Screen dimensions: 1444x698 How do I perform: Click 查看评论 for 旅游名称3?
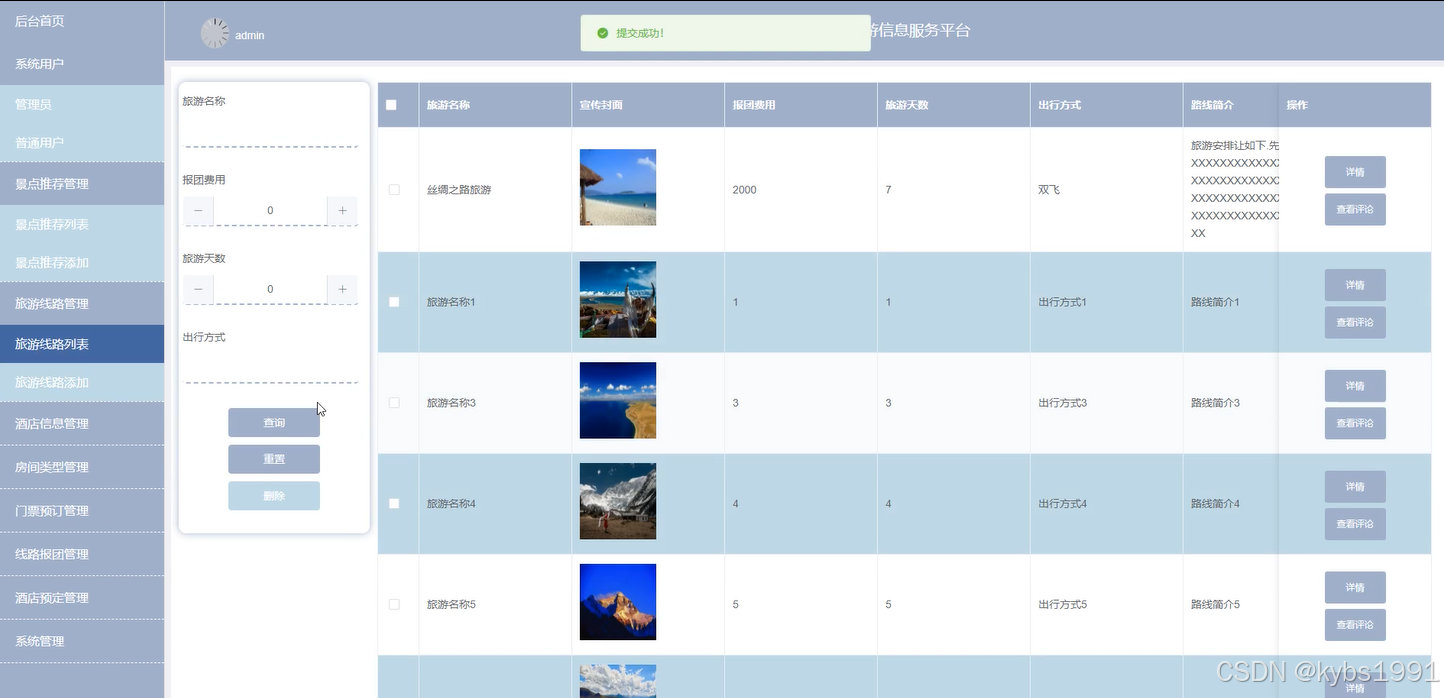click(x=1355, y=423)
